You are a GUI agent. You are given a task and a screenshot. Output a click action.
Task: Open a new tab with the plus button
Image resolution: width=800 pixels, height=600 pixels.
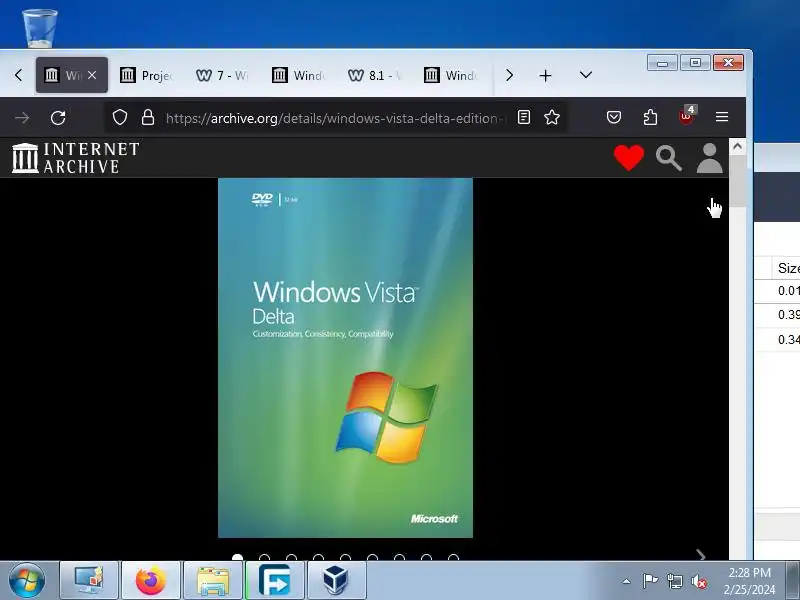point(545,76)
